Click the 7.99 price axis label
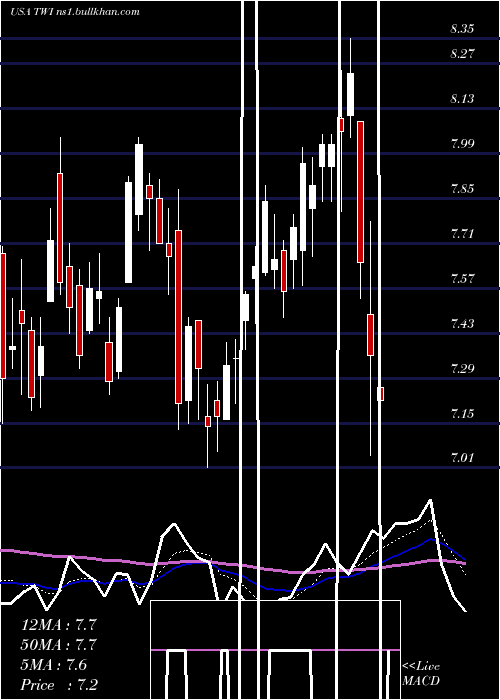The image size is (500, 700). [462, 144]
